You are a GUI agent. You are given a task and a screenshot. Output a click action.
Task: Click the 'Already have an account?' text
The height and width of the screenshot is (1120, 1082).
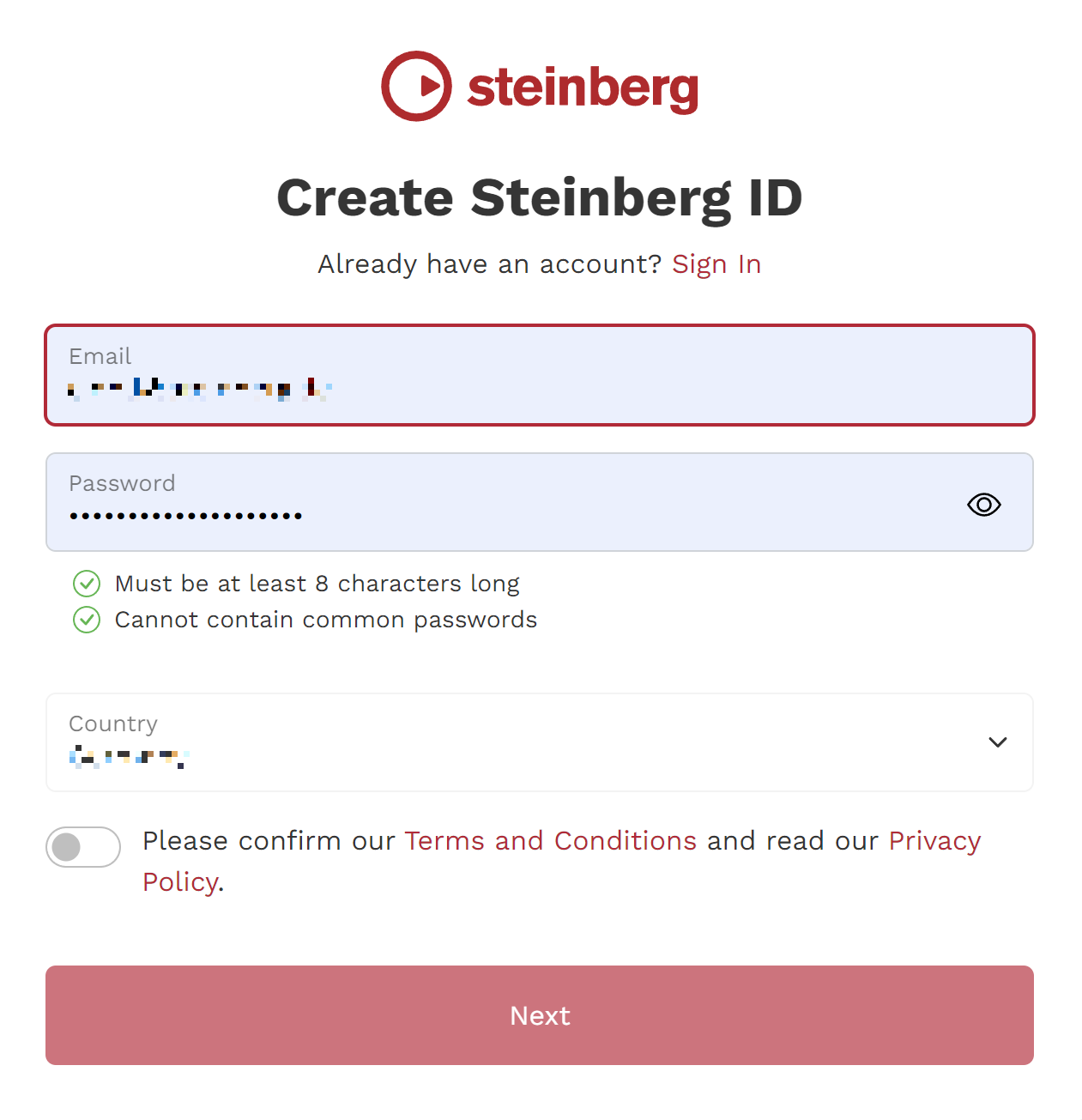(490, 264)
